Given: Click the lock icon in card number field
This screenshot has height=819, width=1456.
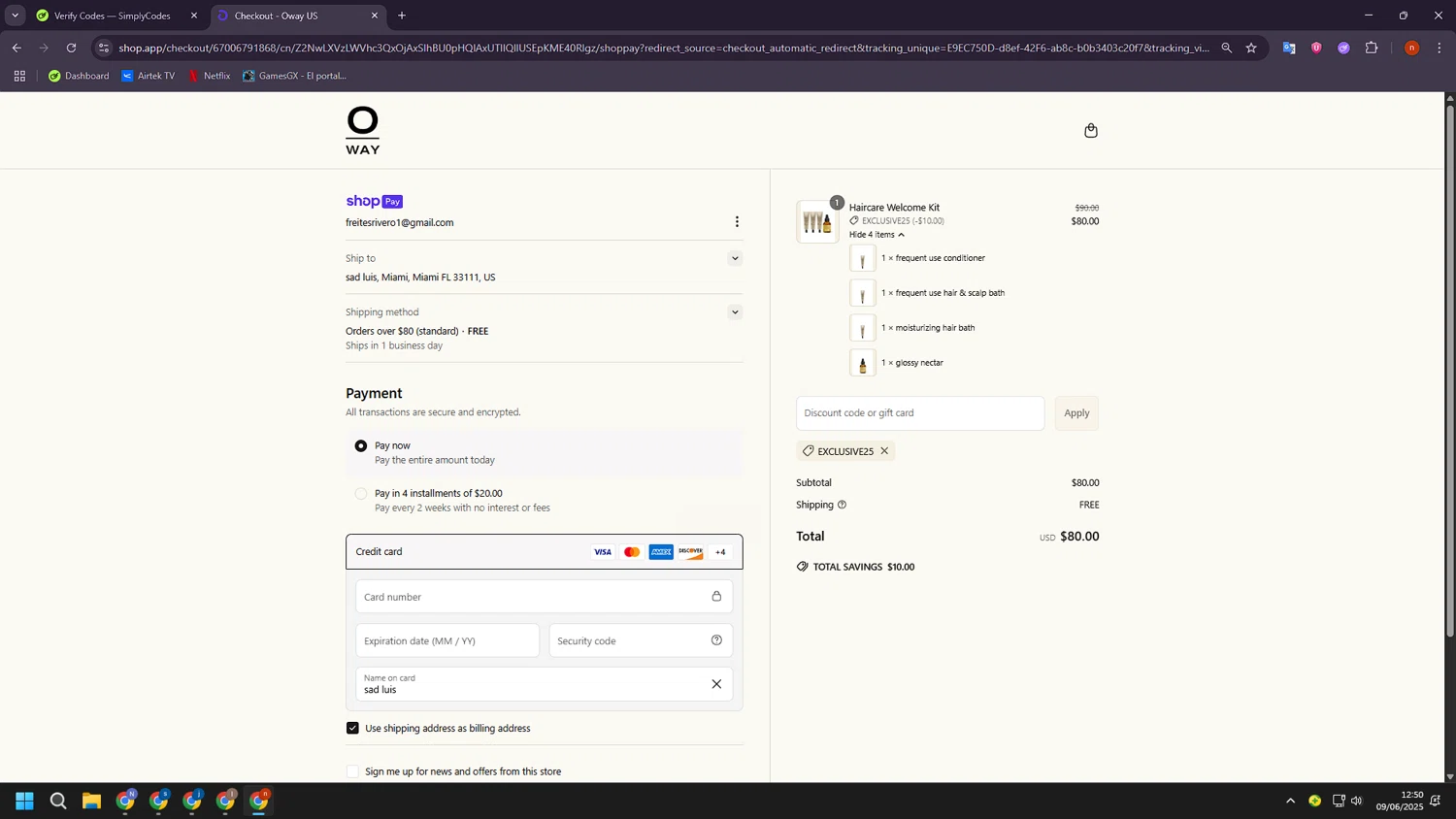Looking at the screenshot, I should pyautogui.click(x=716, y=596).
